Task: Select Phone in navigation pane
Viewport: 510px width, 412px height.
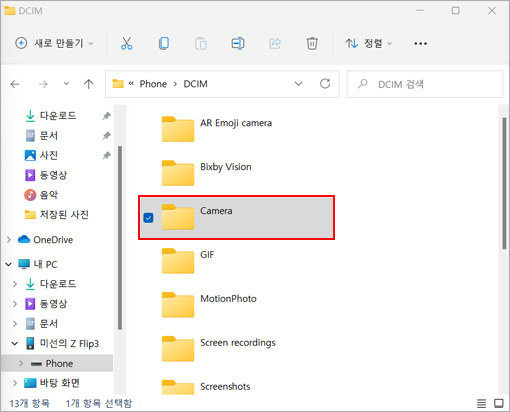Action: pyautogui.click(x=59, y=363)
